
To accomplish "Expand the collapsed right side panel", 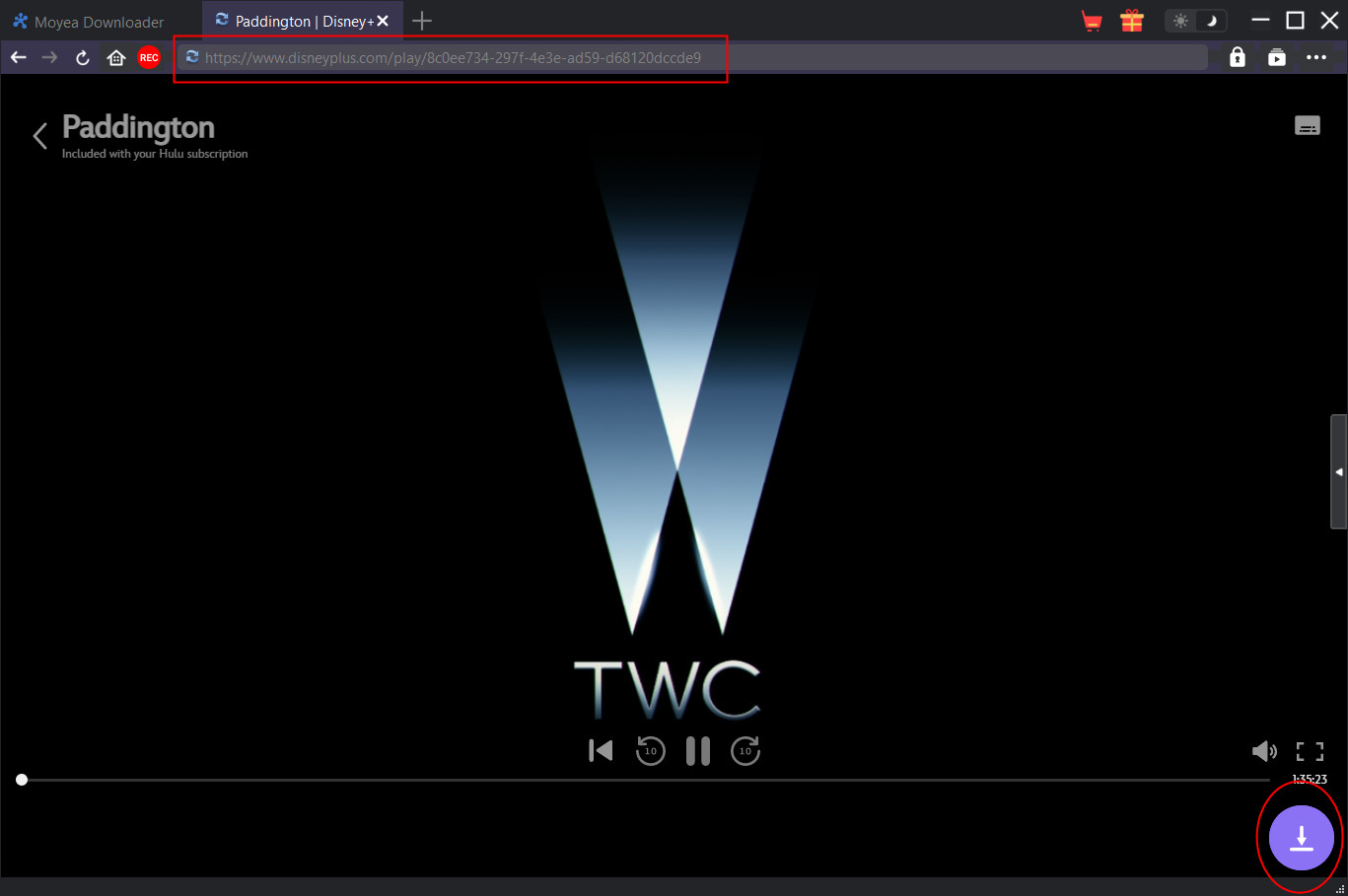I will coord(1338,472).
